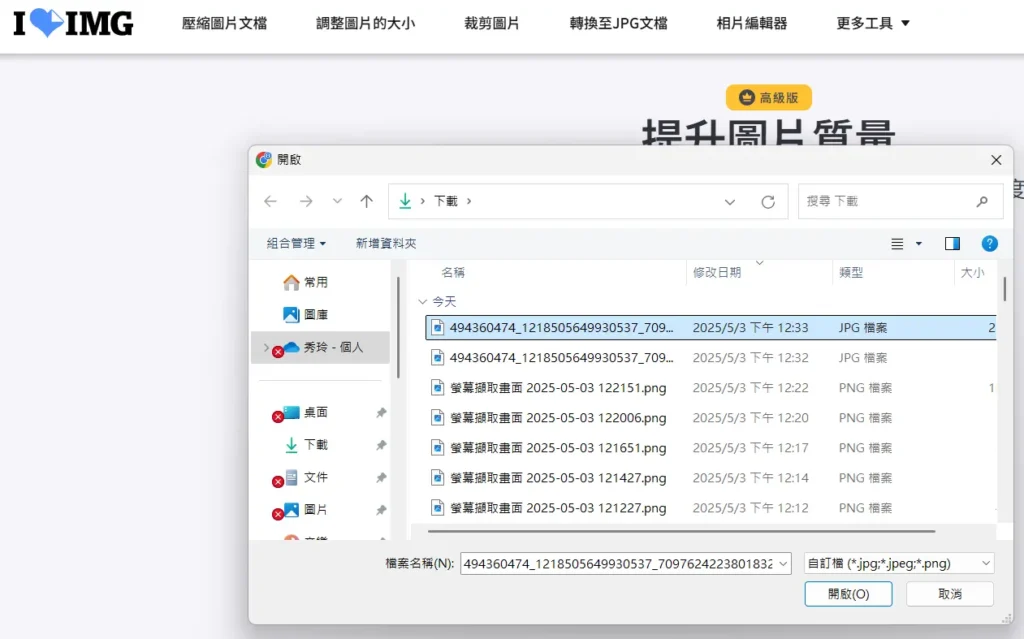
Task: Open the 組合管理 menu
Action: coord(296,243)
